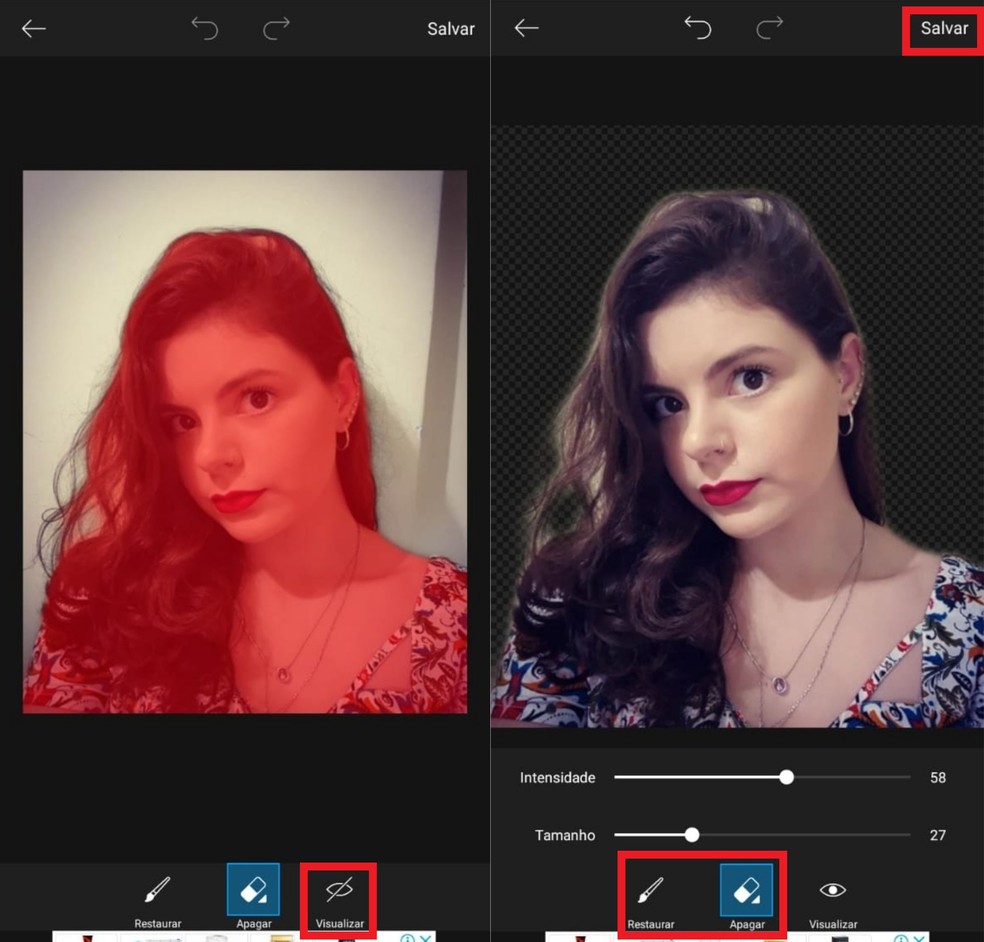Select the Restaurar brush tool in left panel
The width and height of the screenshot is (984, 942).
[x=156, y=898]
